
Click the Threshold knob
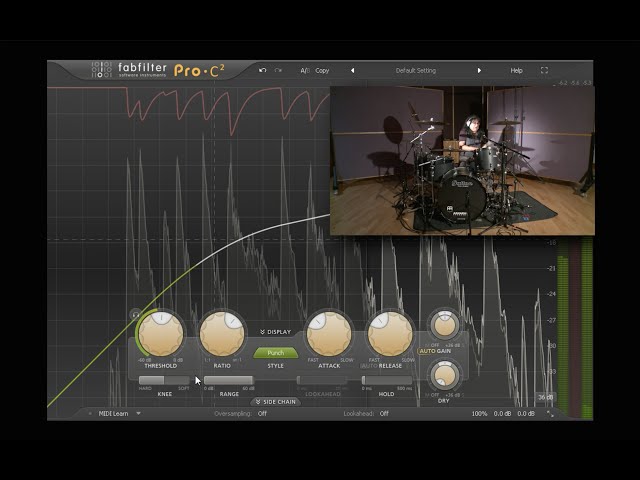(x=161, y=334)
